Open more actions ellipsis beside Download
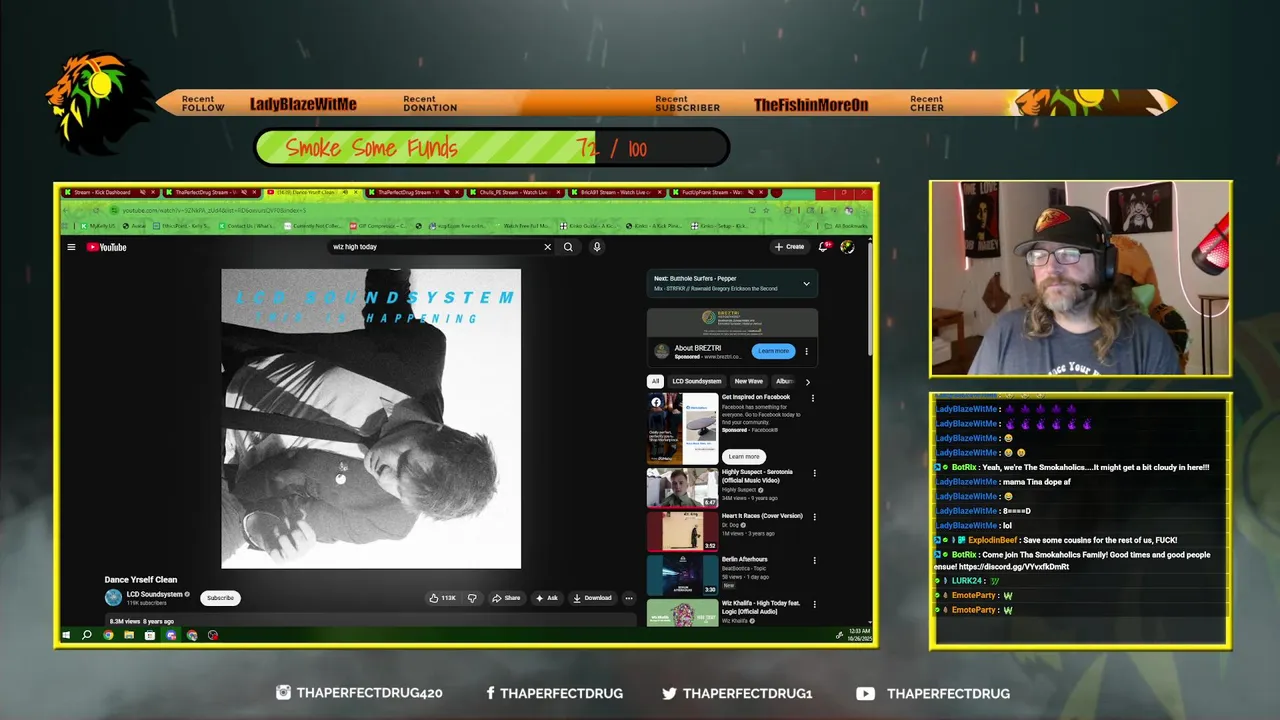The image size is (1280, 720). 629,598
